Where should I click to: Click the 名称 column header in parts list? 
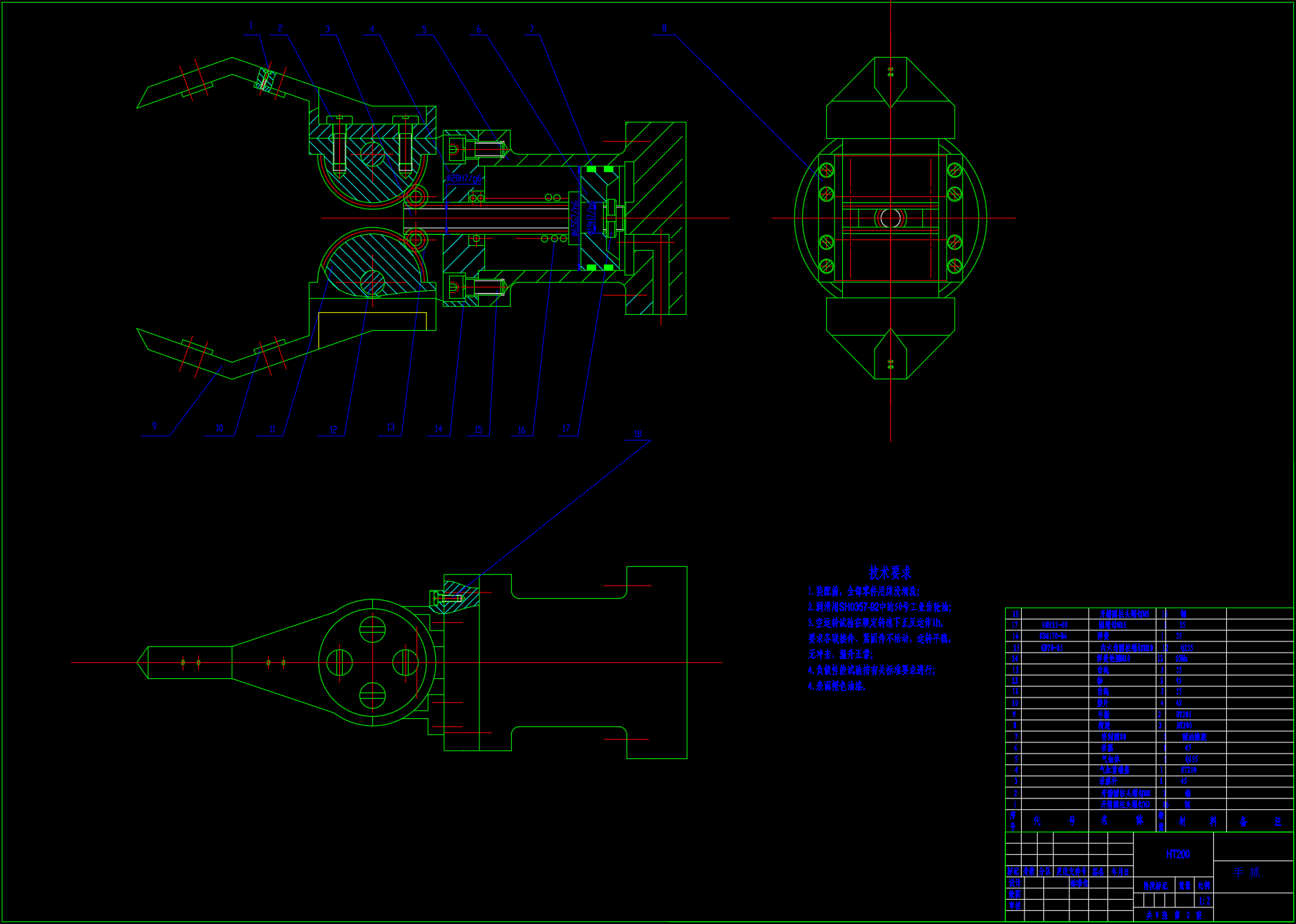pos(1121,820)
